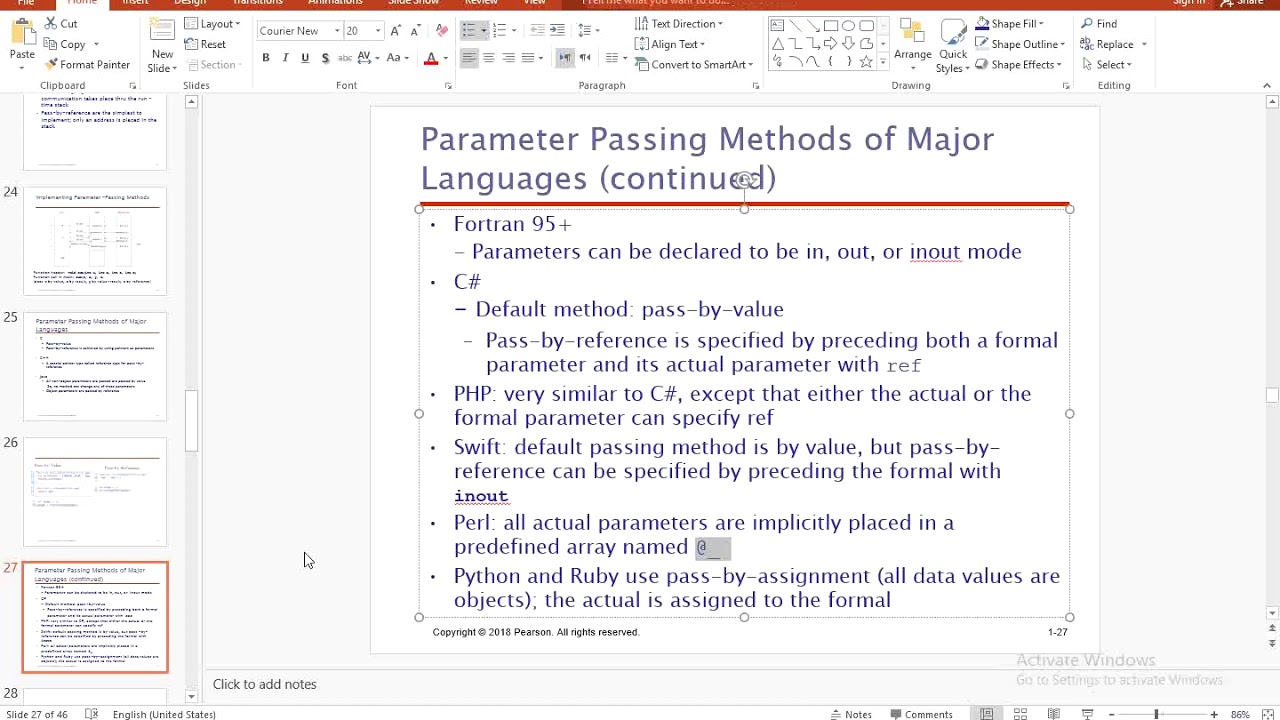This screenshot has height=720, width=1280.
Task: Select the right arrow shape
Action: tap(831, 44)
